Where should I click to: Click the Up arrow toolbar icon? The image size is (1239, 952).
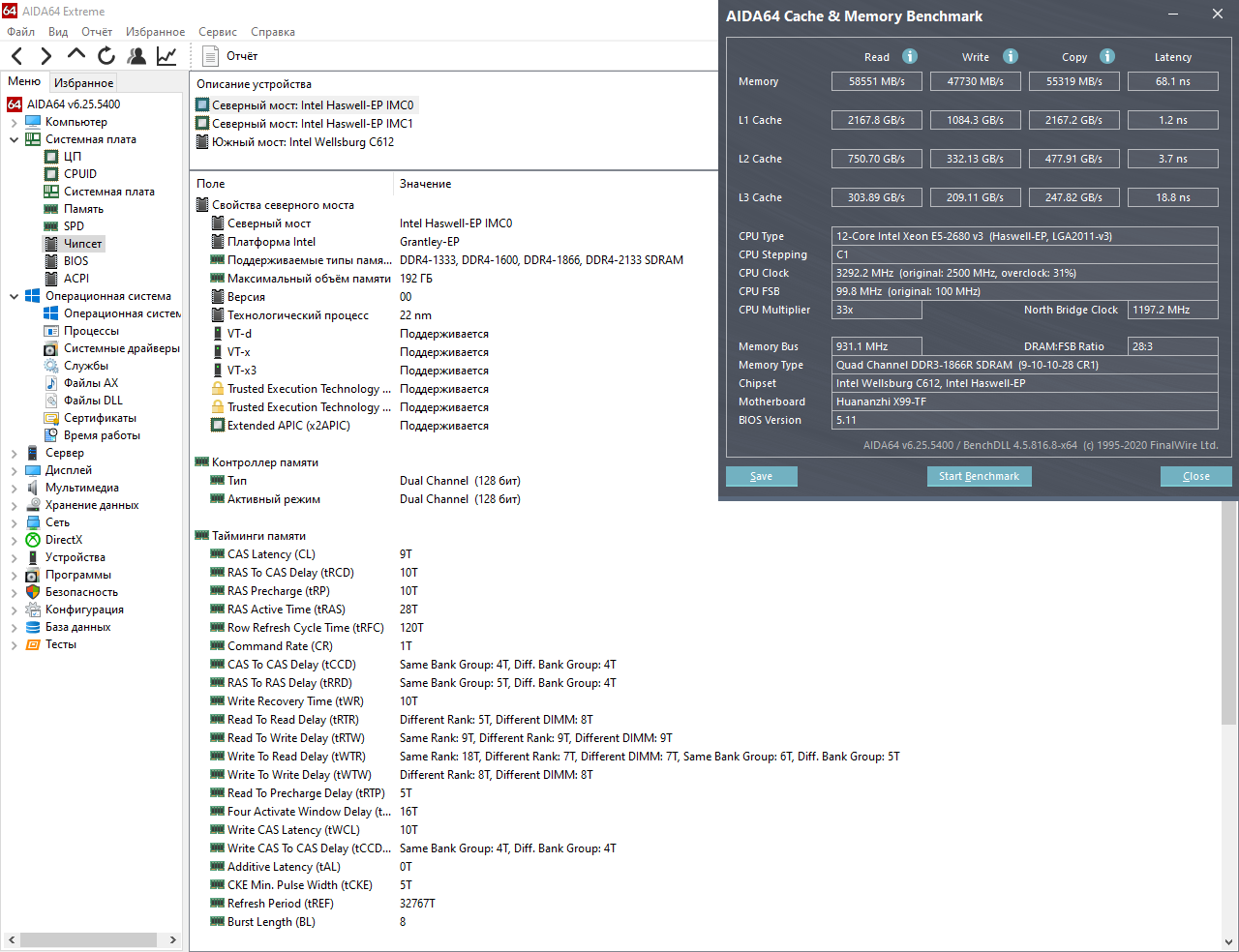pyautogui.click(x=76, y=55)
